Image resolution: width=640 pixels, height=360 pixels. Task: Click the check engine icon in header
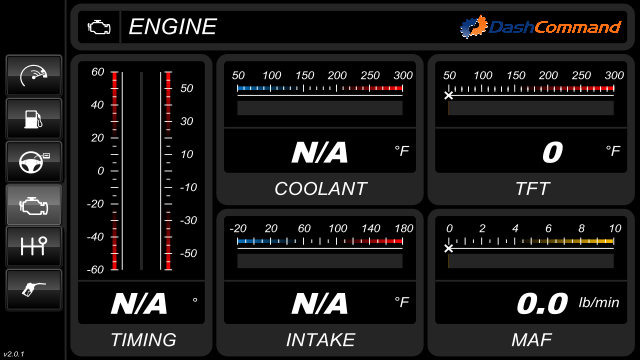(99, 27)
